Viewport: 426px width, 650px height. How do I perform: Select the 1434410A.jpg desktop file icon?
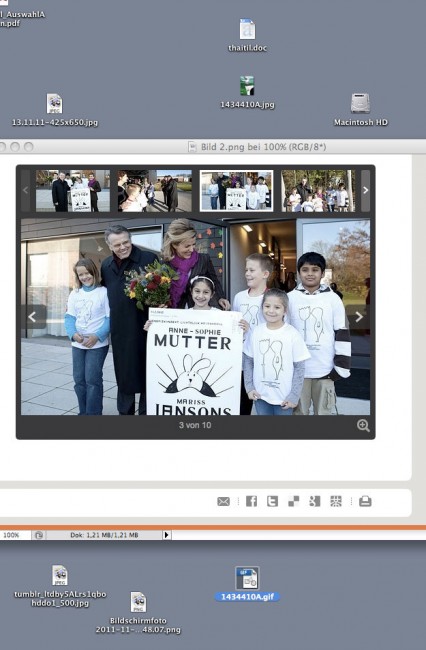tap(247, 86)
